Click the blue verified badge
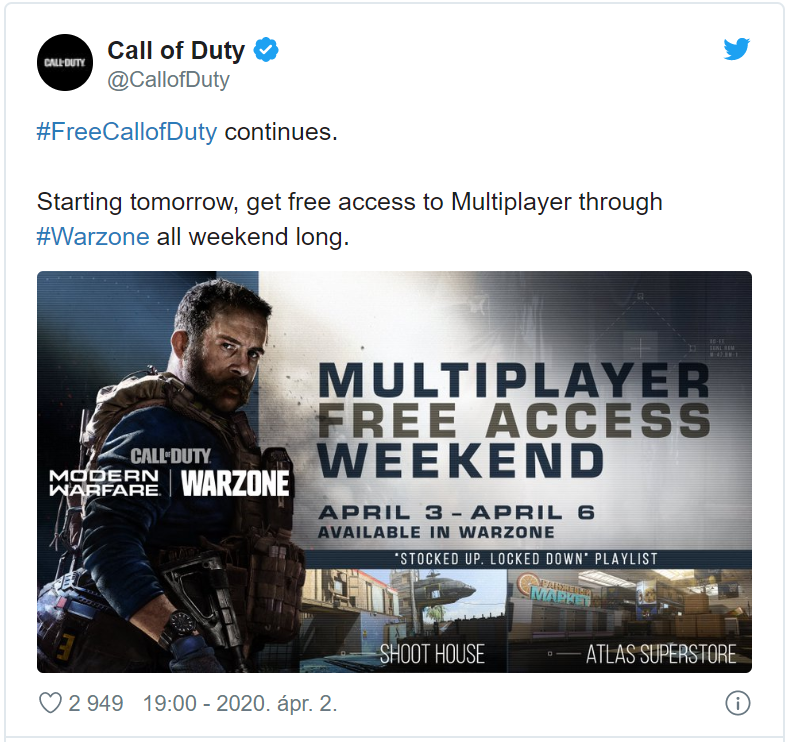 (x=266, y=50)
